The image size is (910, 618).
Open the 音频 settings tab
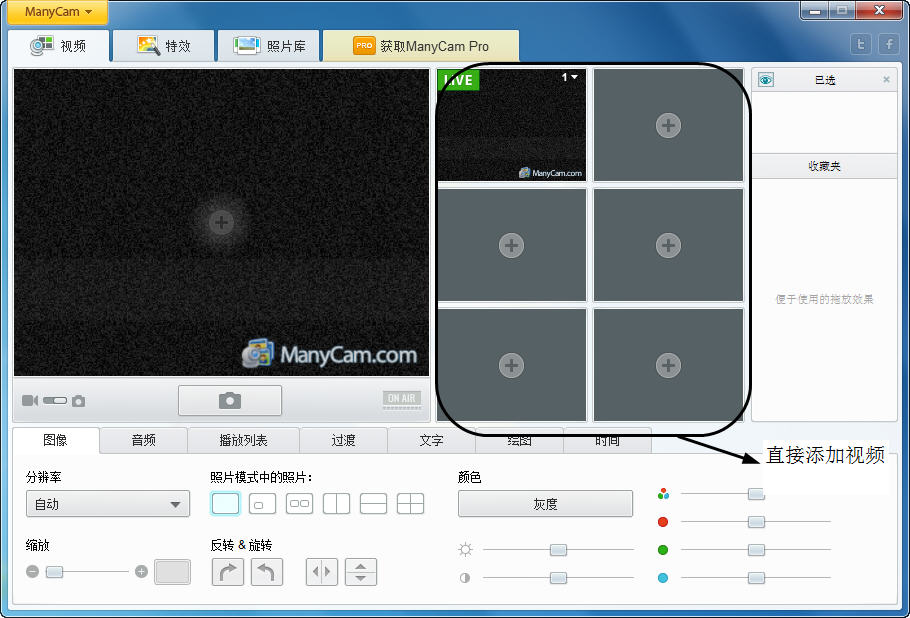tap(143, 440)
